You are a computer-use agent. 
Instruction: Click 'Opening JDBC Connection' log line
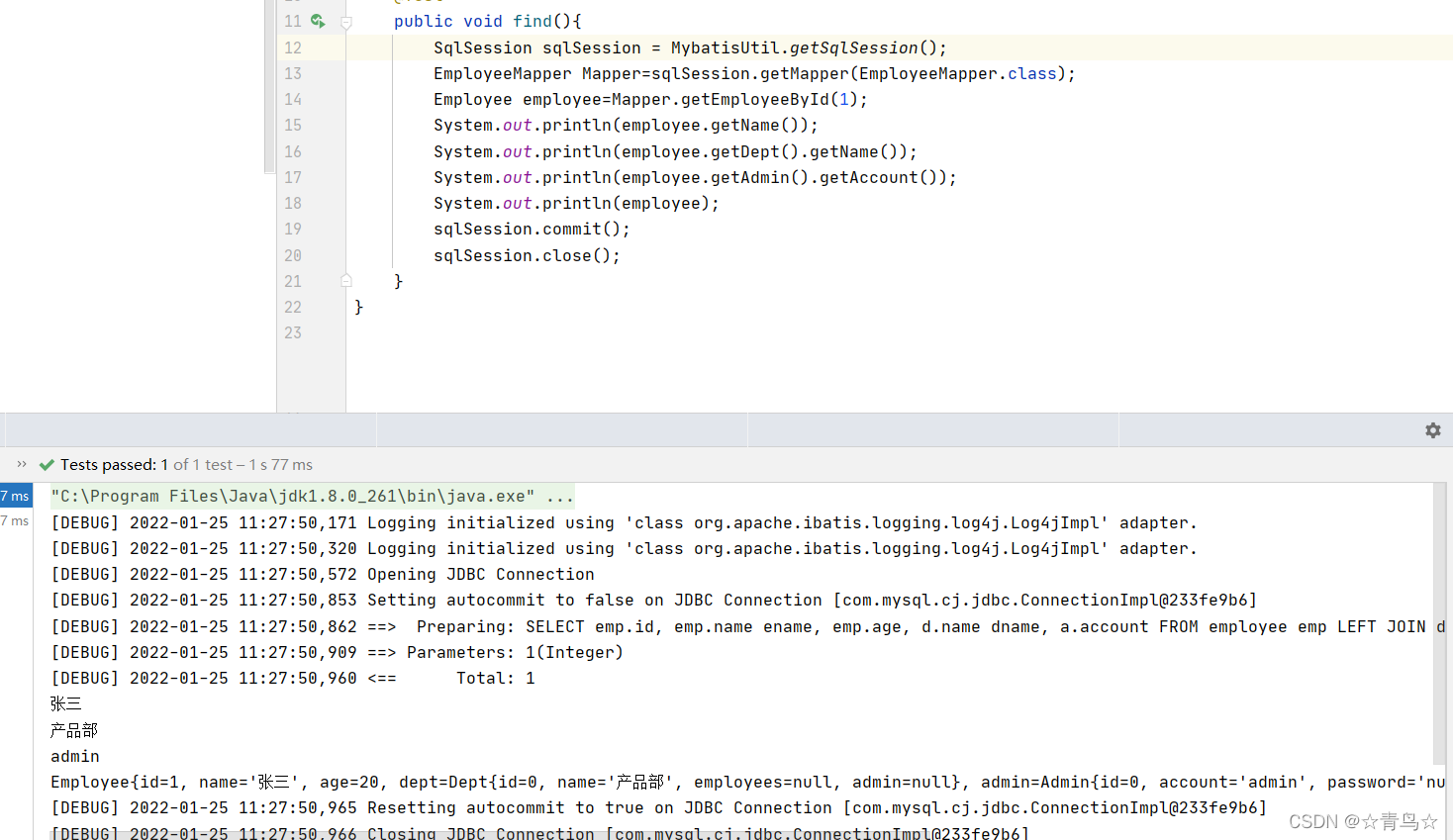click(x=323, y=574)
